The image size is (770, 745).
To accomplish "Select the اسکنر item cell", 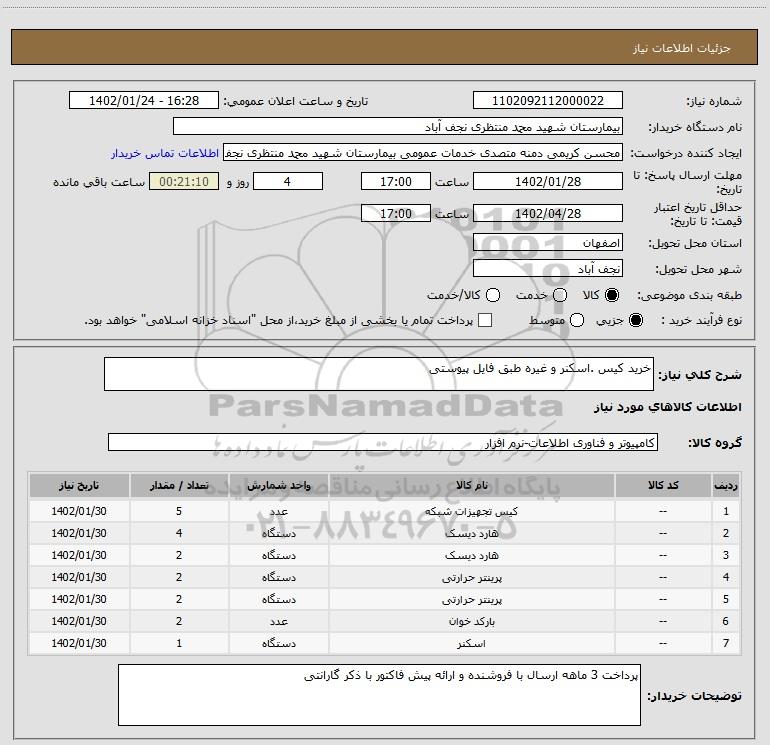I will pyautogui.click(x=471, y=643).
